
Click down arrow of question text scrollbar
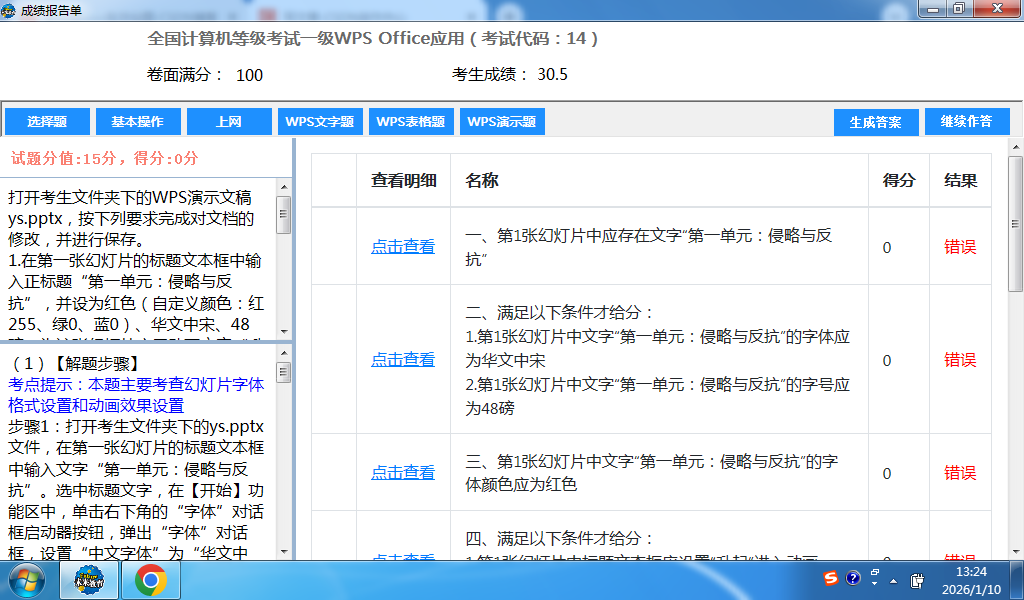point(284,332)
